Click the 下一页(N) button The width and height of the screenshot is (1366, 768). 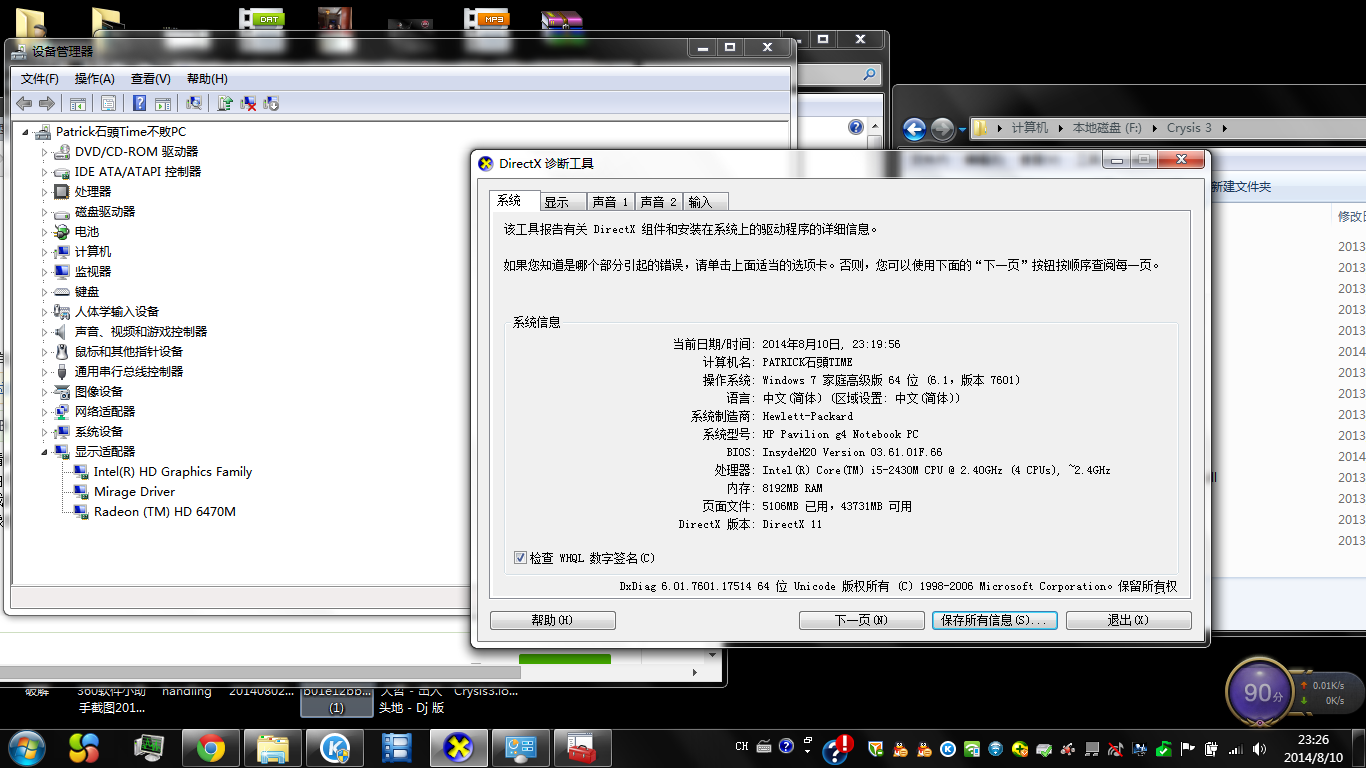(861, 620)
